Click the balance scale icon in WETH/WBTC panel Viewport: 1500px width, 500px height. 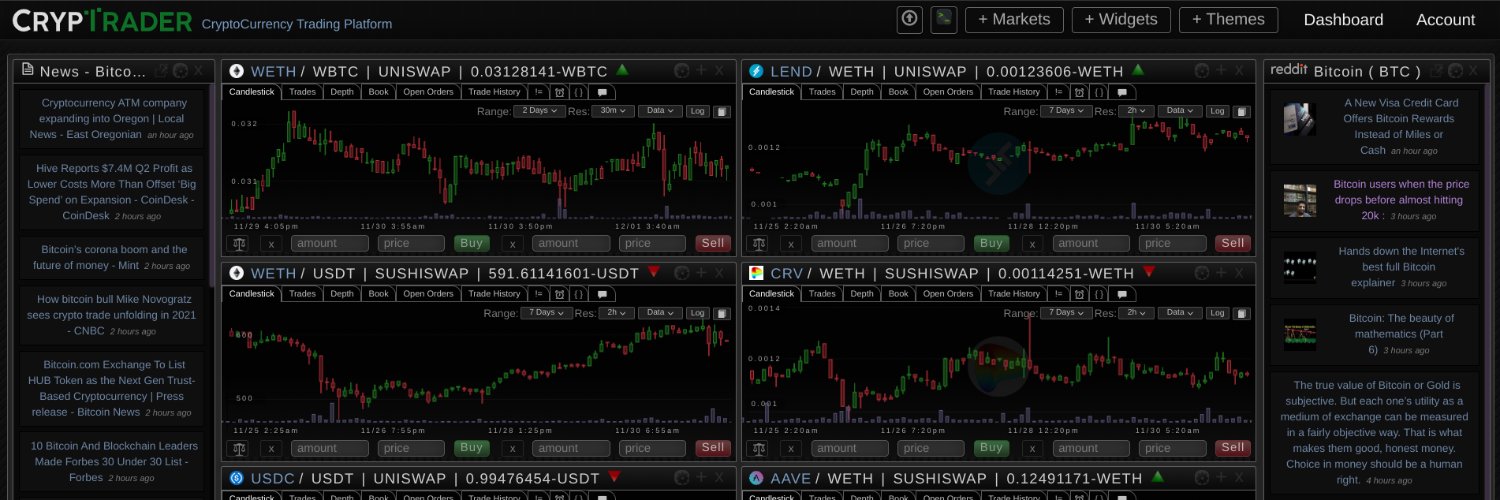[x=238, y=243]
